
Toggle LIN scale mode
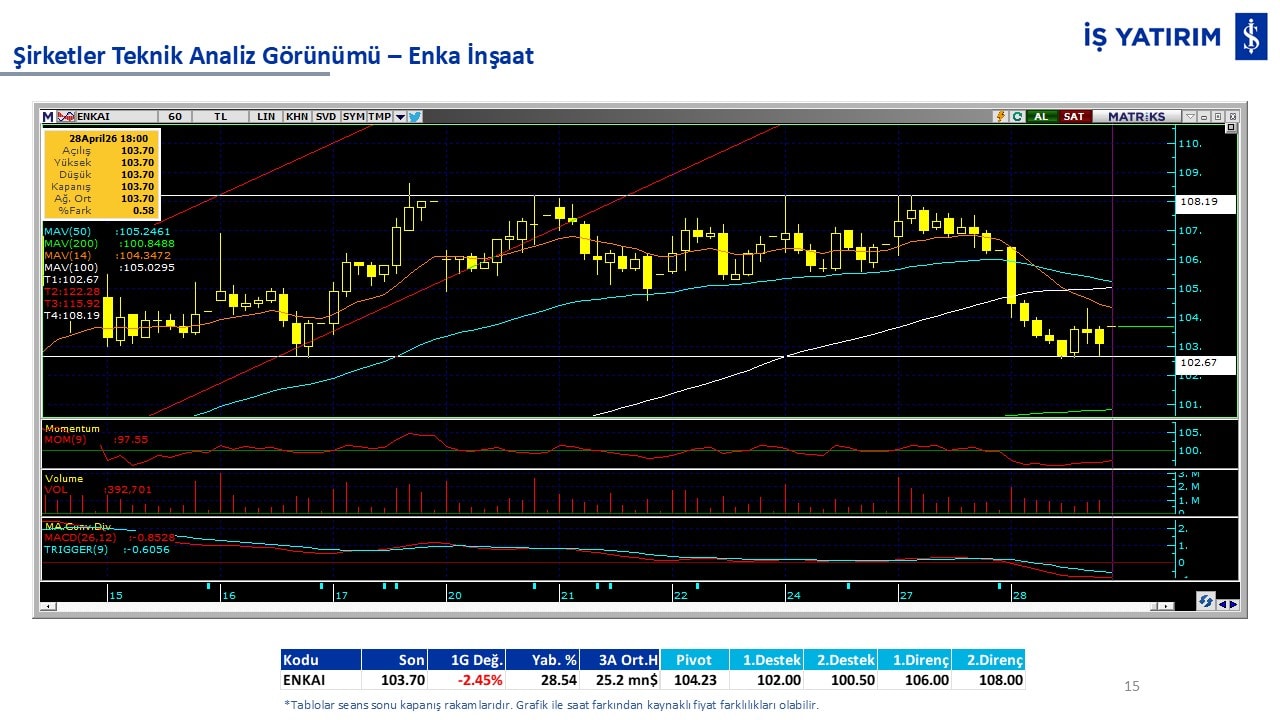click(265, 116)
